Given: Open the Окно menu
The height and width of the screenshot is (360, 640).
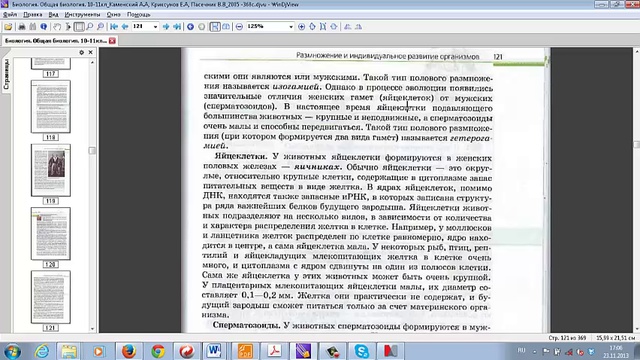Looking at the screenshot, I should coord(113,14).
